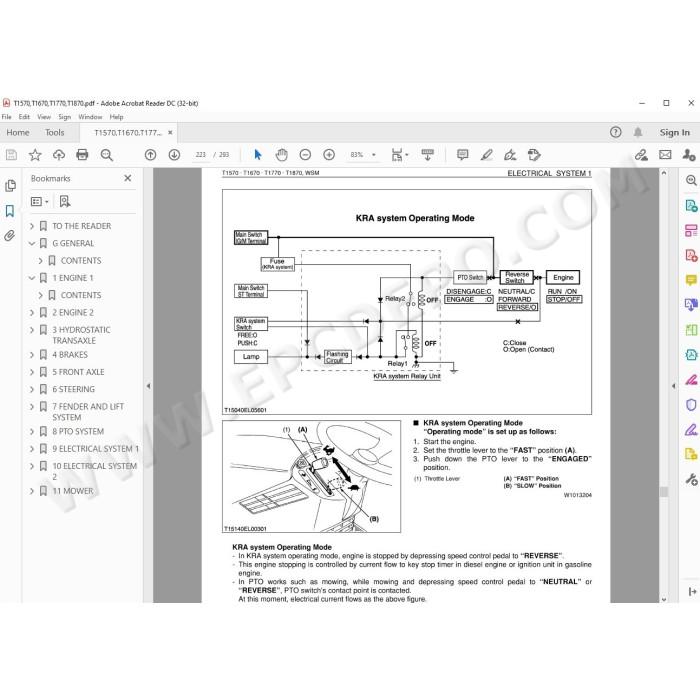Click the page number input field
Image resolution: width=700 pixels, height=700 pixels.
tap(200, 155)
